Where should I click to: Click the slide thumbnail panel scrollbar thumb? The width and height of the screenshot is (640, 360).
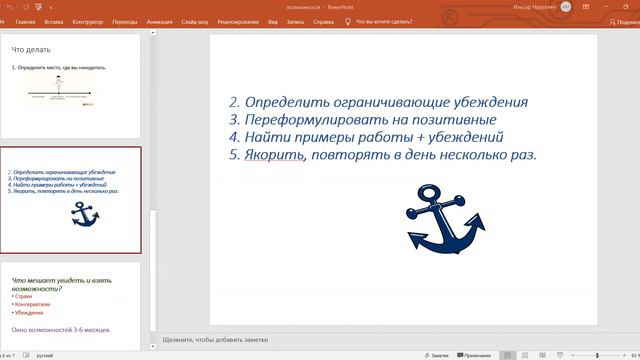coord(153,270)
